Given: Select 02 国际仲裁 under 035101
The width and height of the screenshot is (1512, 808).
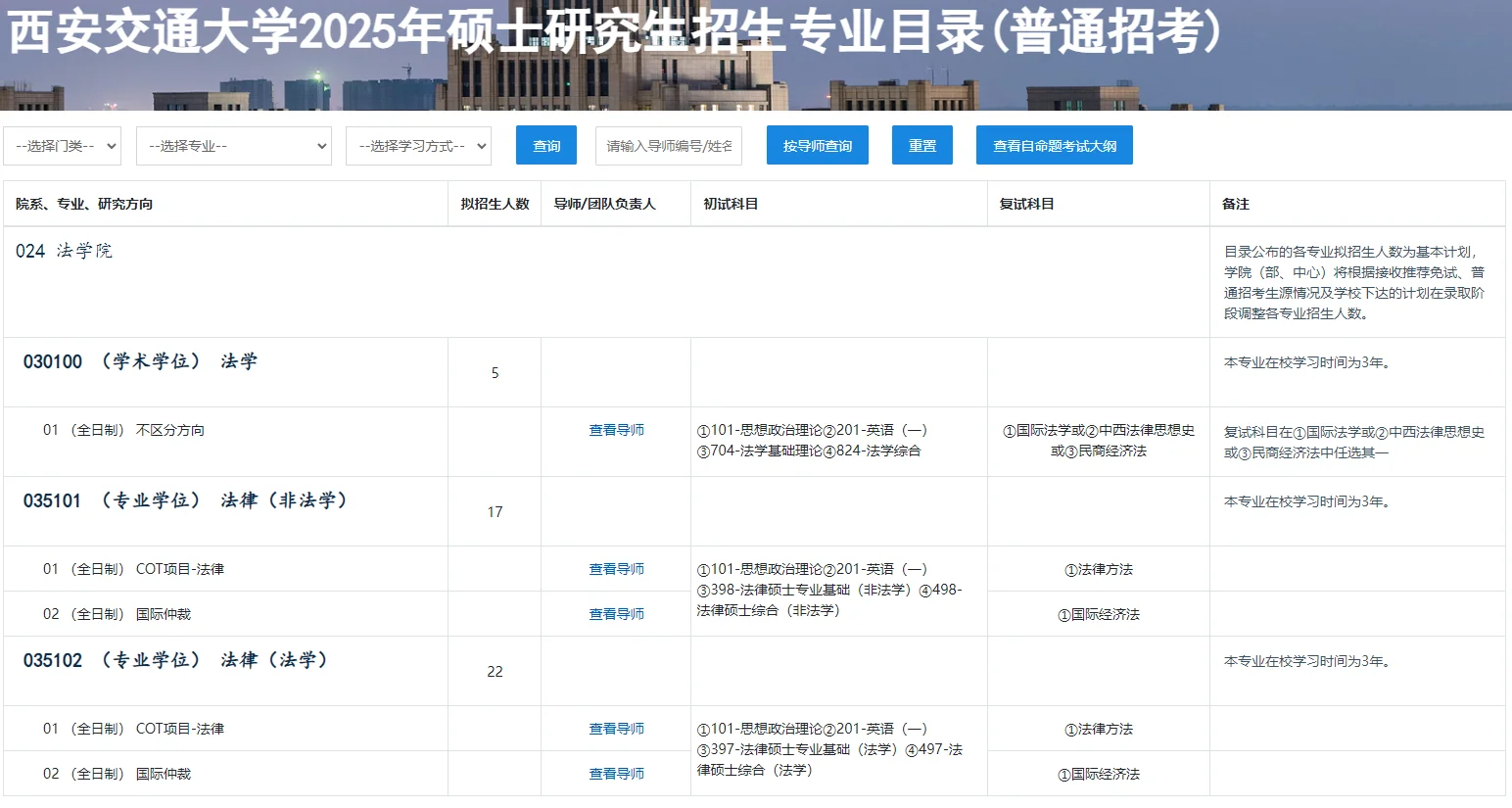Looking at the screenshot, I should click(x=117, y=614).
